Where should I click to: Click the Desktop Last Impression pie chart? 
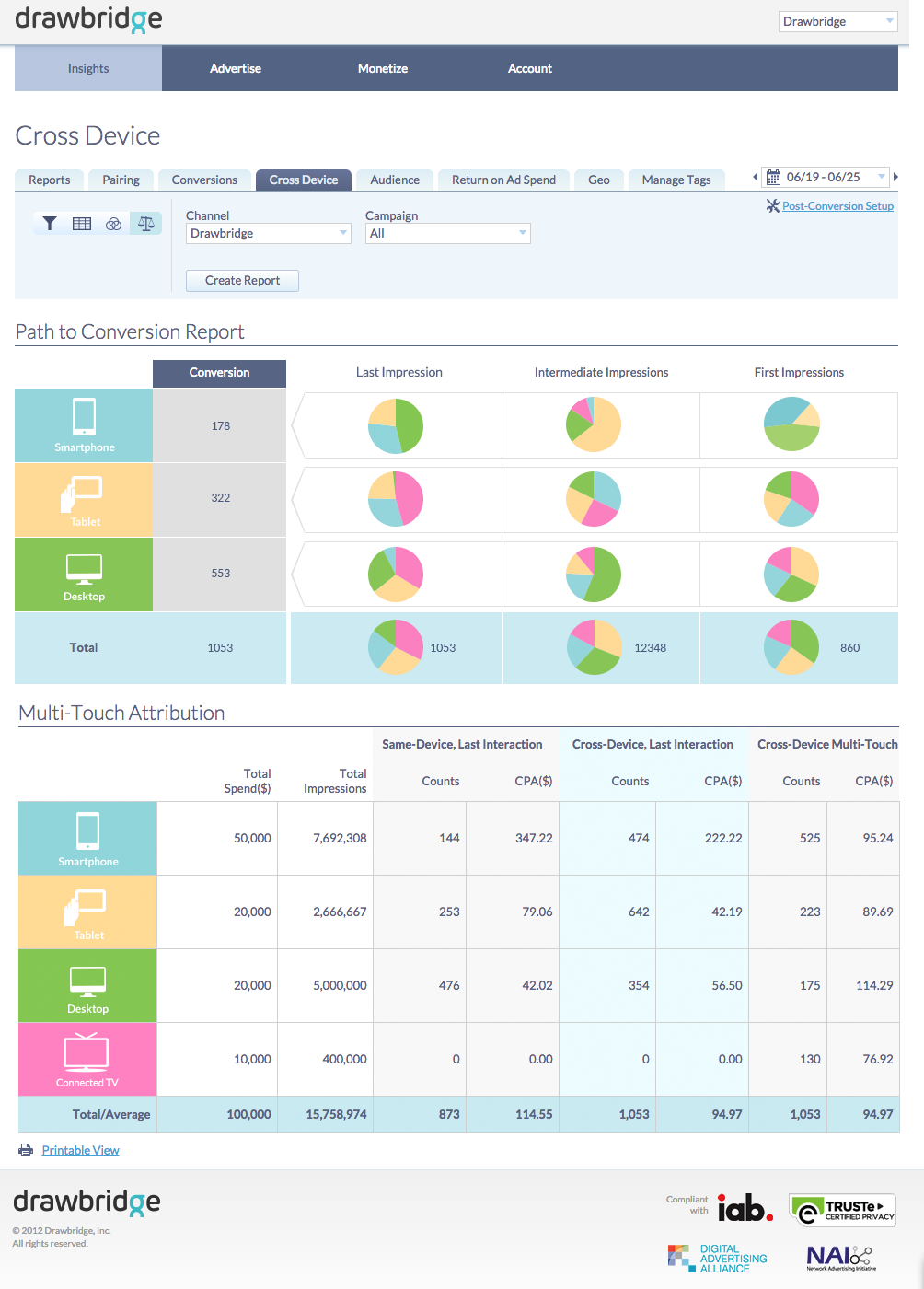point(396,574)
